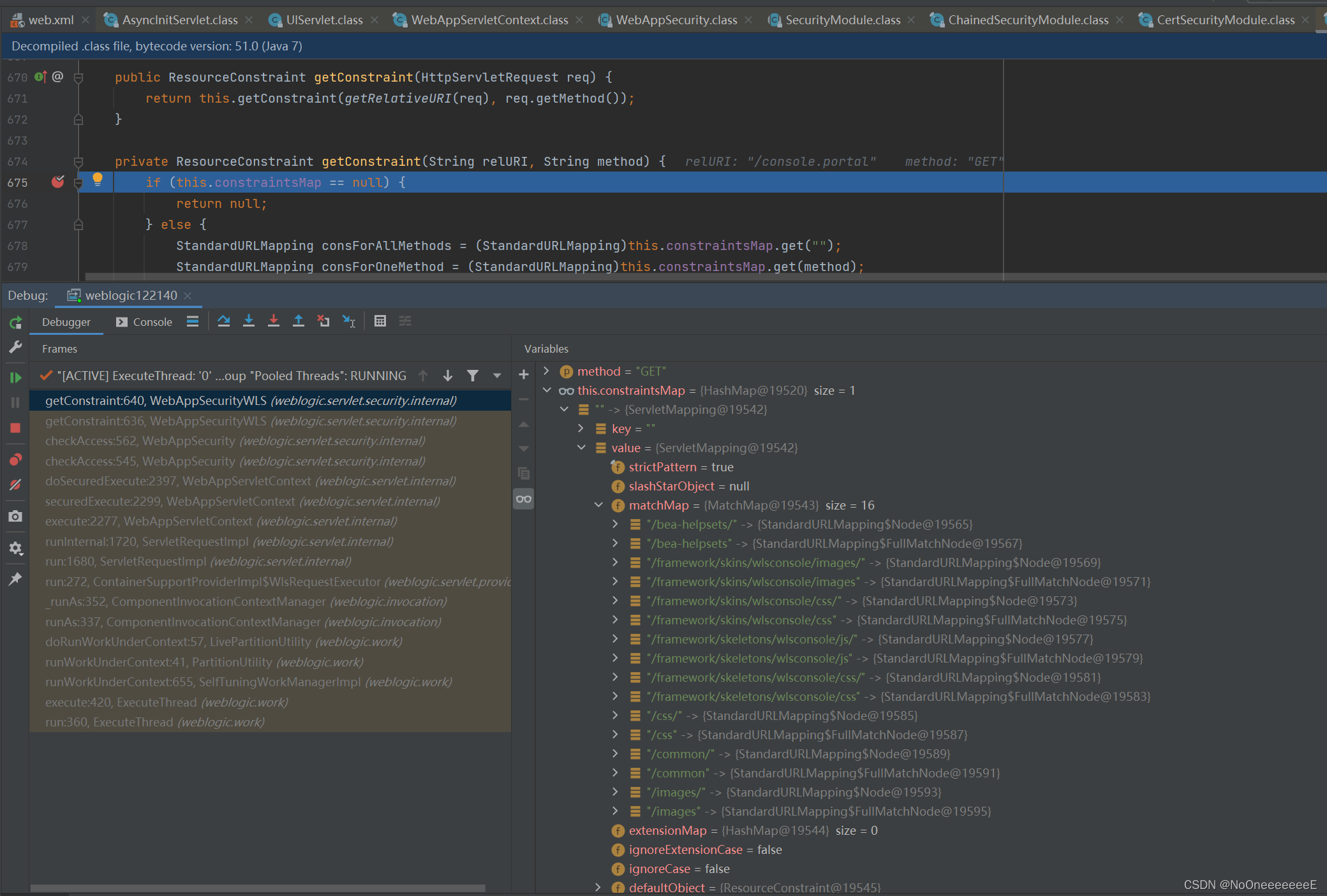Select frame checkAccess:562, WebAppSecurity
This screenshot has width=1327, height=896.
pos(271,441)
